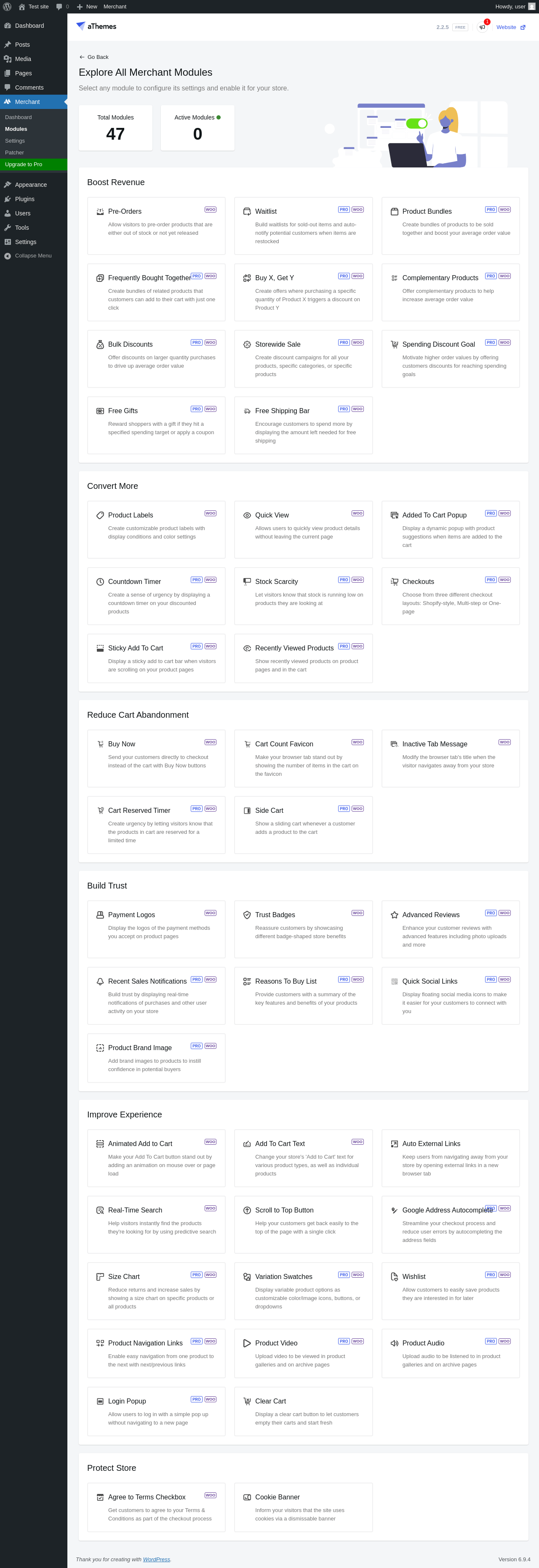
Task: Click the Recent Sales Notifications bell icon
Action: (x=100, y=981)
